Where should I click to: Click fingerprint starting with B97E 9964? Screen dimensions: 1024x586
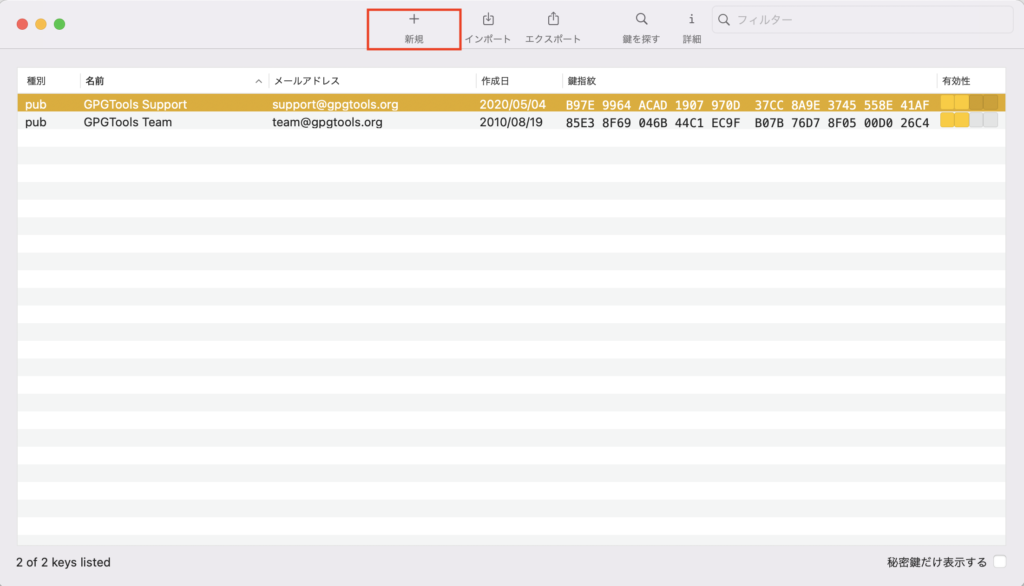pos(747,105)
